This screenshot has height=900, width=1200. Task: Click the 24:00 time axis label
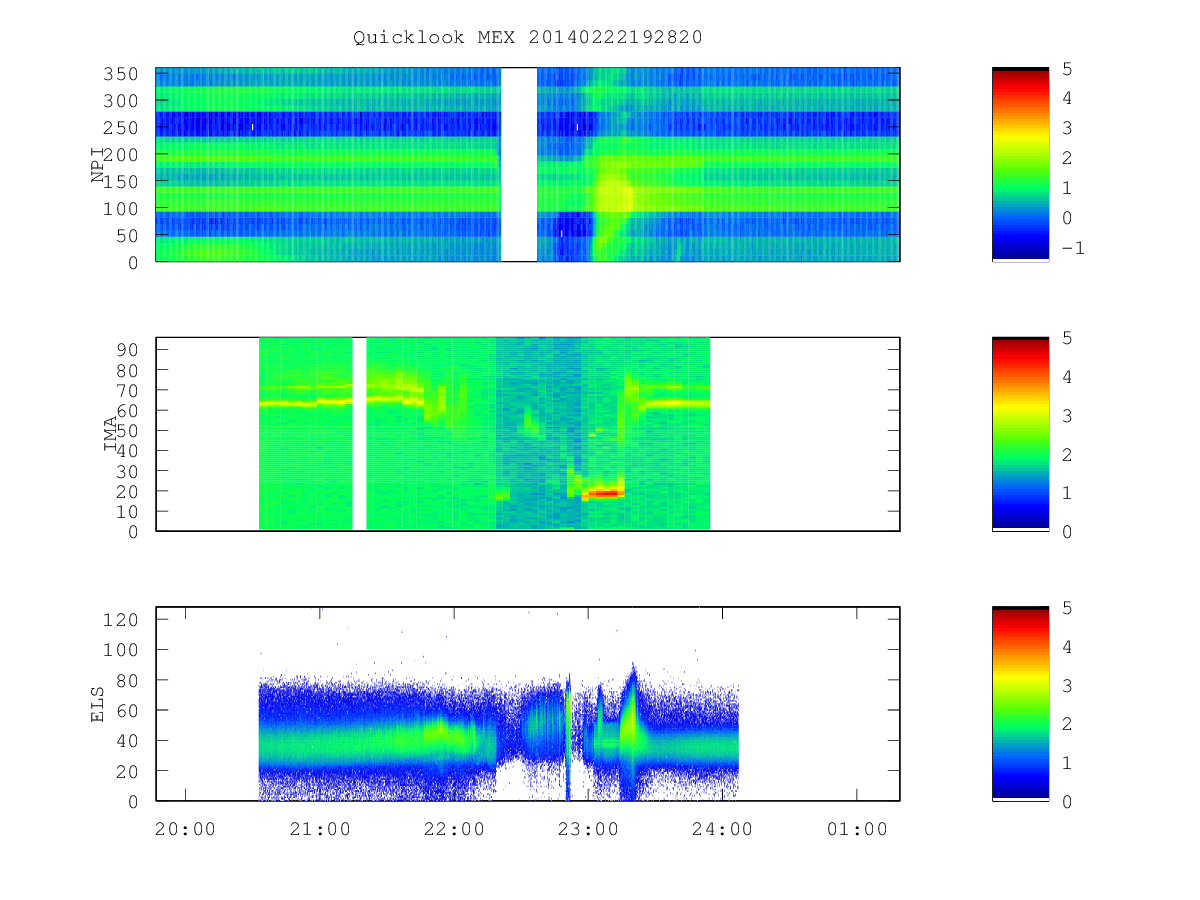(x=723, y=829)
